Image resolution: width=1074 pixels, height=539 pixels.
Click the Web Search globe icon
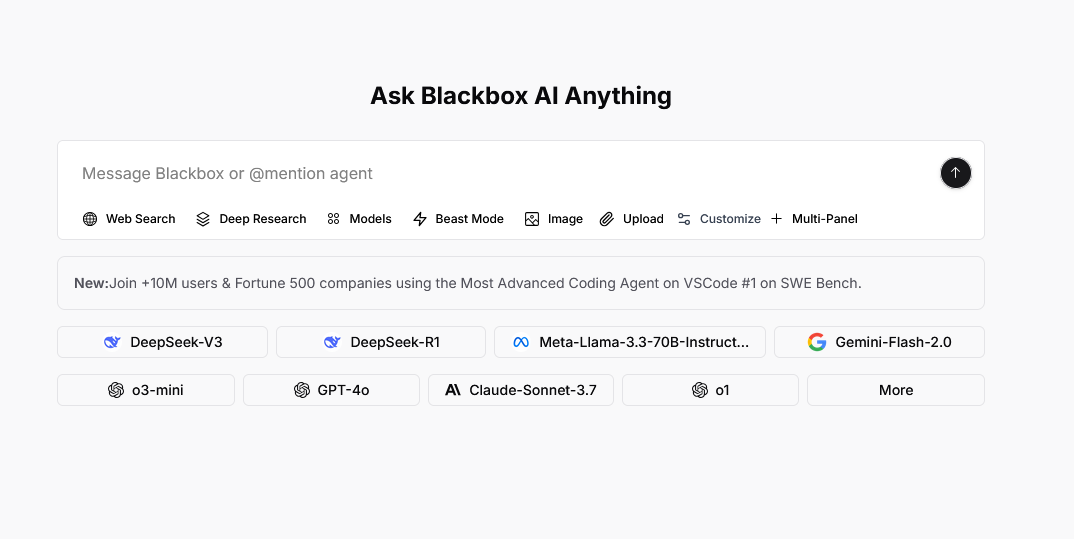pos(90,218)
